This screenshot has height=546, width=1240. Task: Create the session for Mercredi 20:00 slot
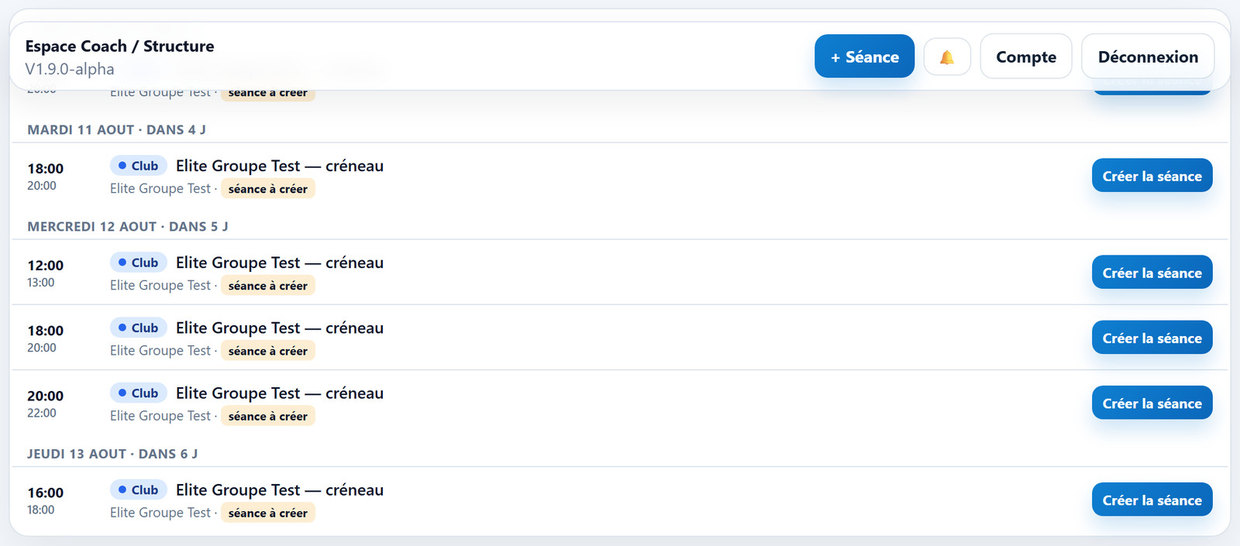(x=1152, y=403)
